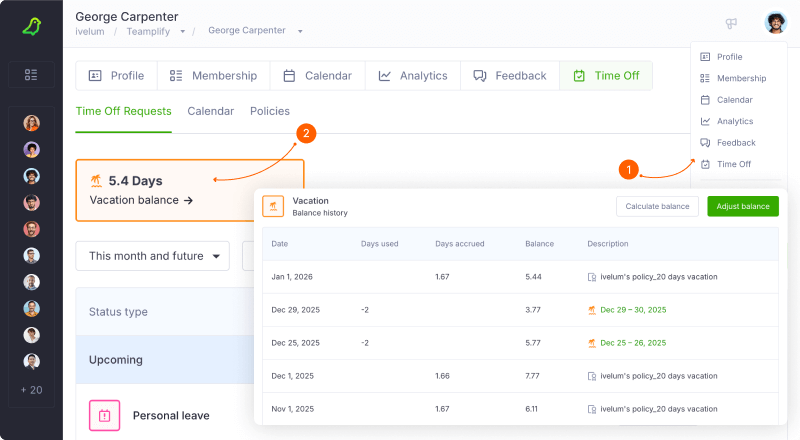This screenshot has height=440, width=800.
Task: Switch to the Analytics tab
Action: (x=413, y=76)
